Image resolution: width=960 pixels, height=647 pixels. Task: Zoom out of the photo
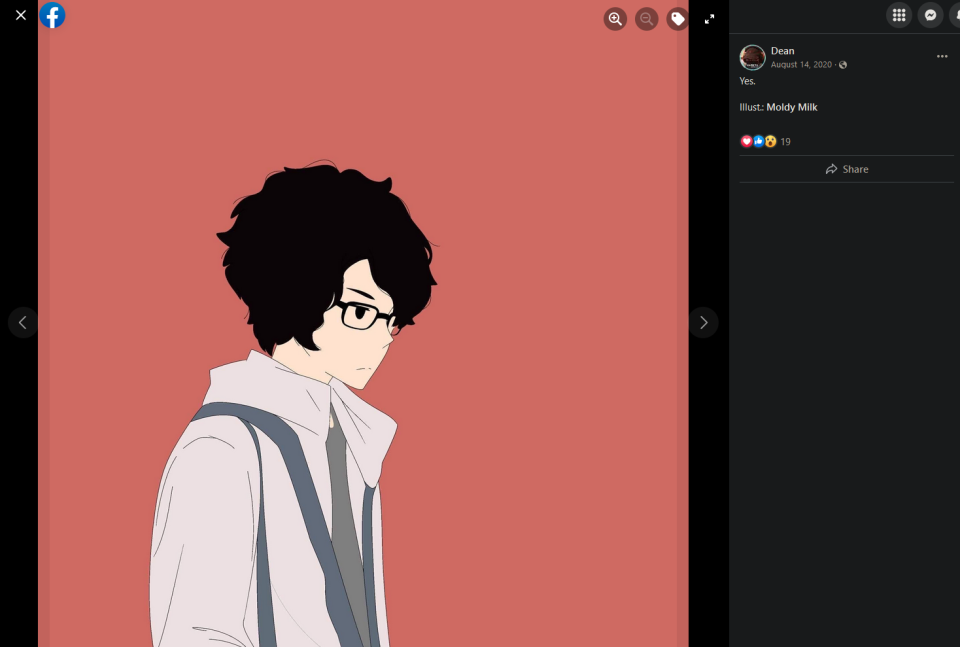(x=647, y=19)
